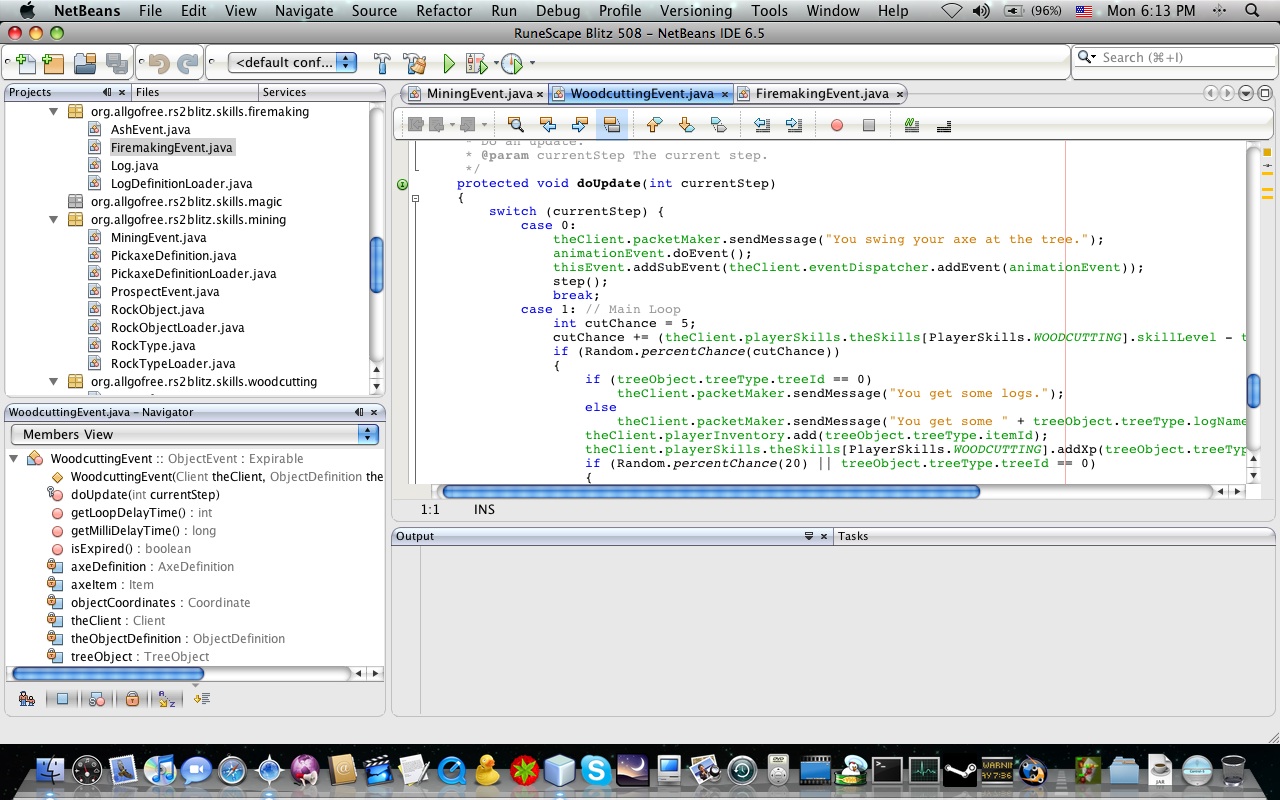The height and width of the screenshot is (800, 1280).
Task: Click Clean and Build hammer-with-broom icon
Action: [x=415, y=63]
